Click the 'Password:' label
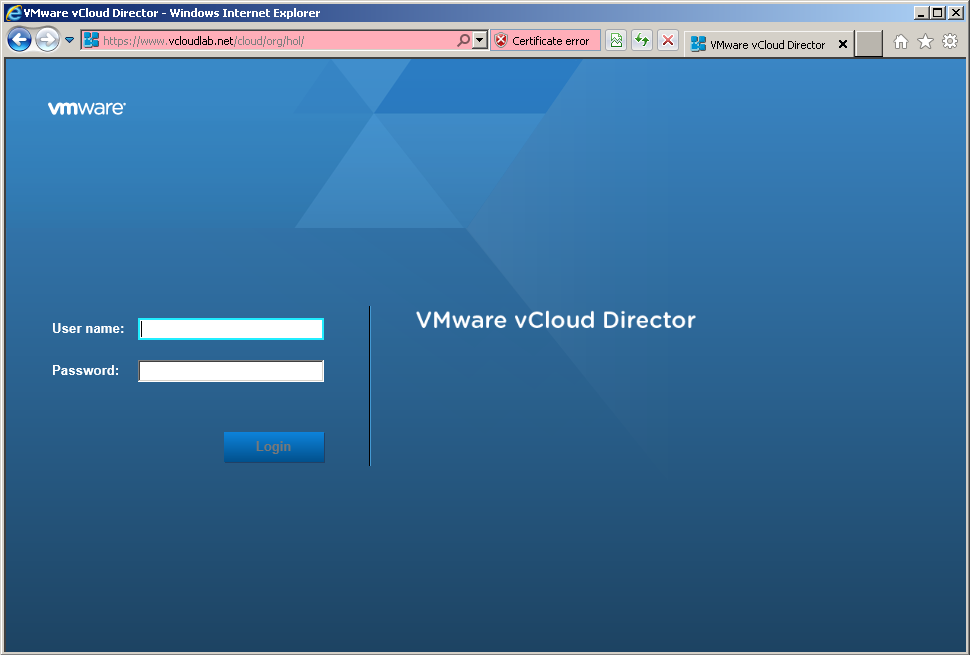Image resolution: width=970 pixels, height=655 pixels. 85,370
